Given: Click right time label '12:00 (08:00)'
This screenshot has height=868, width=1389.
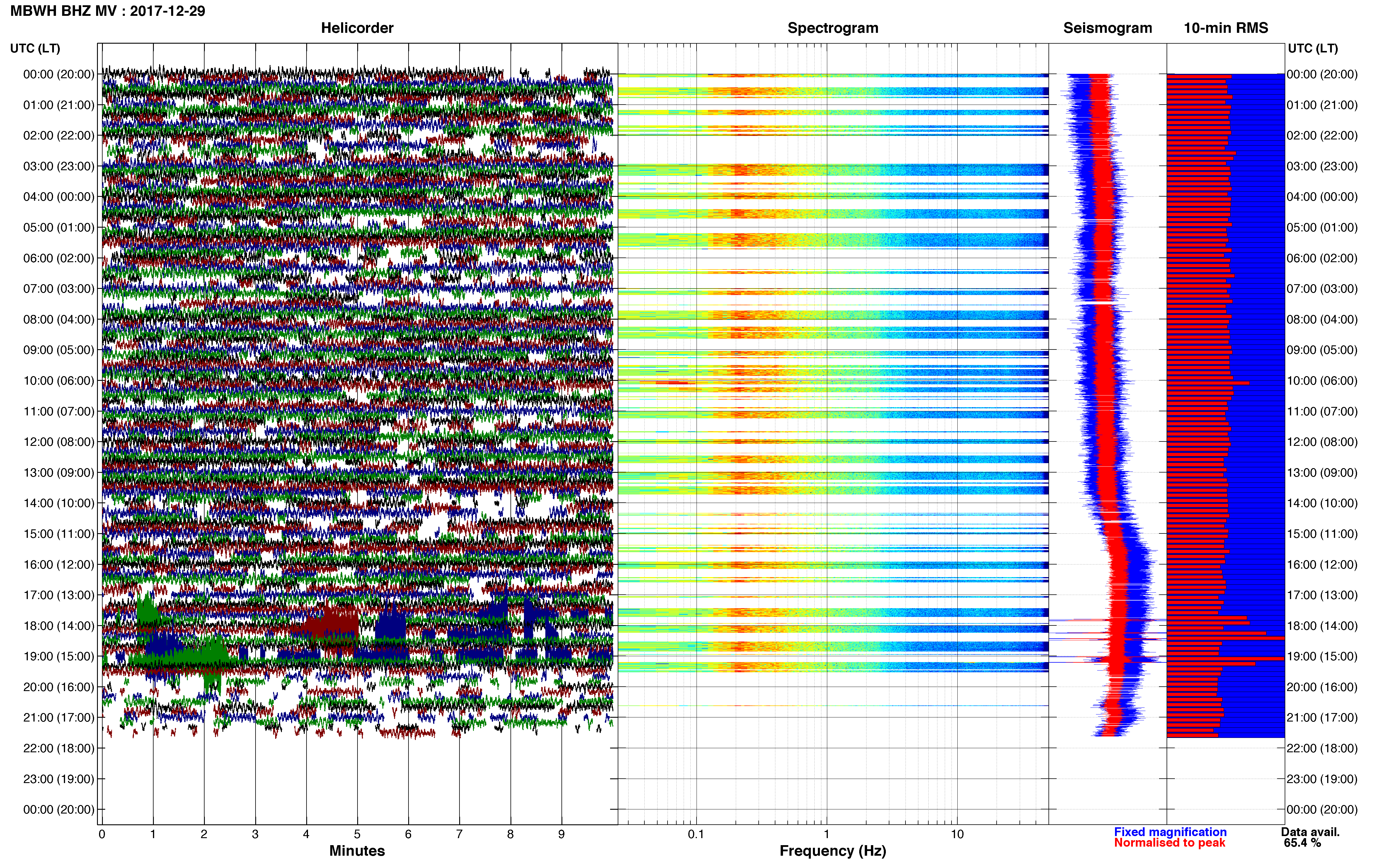Looking at the screenshot, I should pyautogui.click(x=1322, y=442).
